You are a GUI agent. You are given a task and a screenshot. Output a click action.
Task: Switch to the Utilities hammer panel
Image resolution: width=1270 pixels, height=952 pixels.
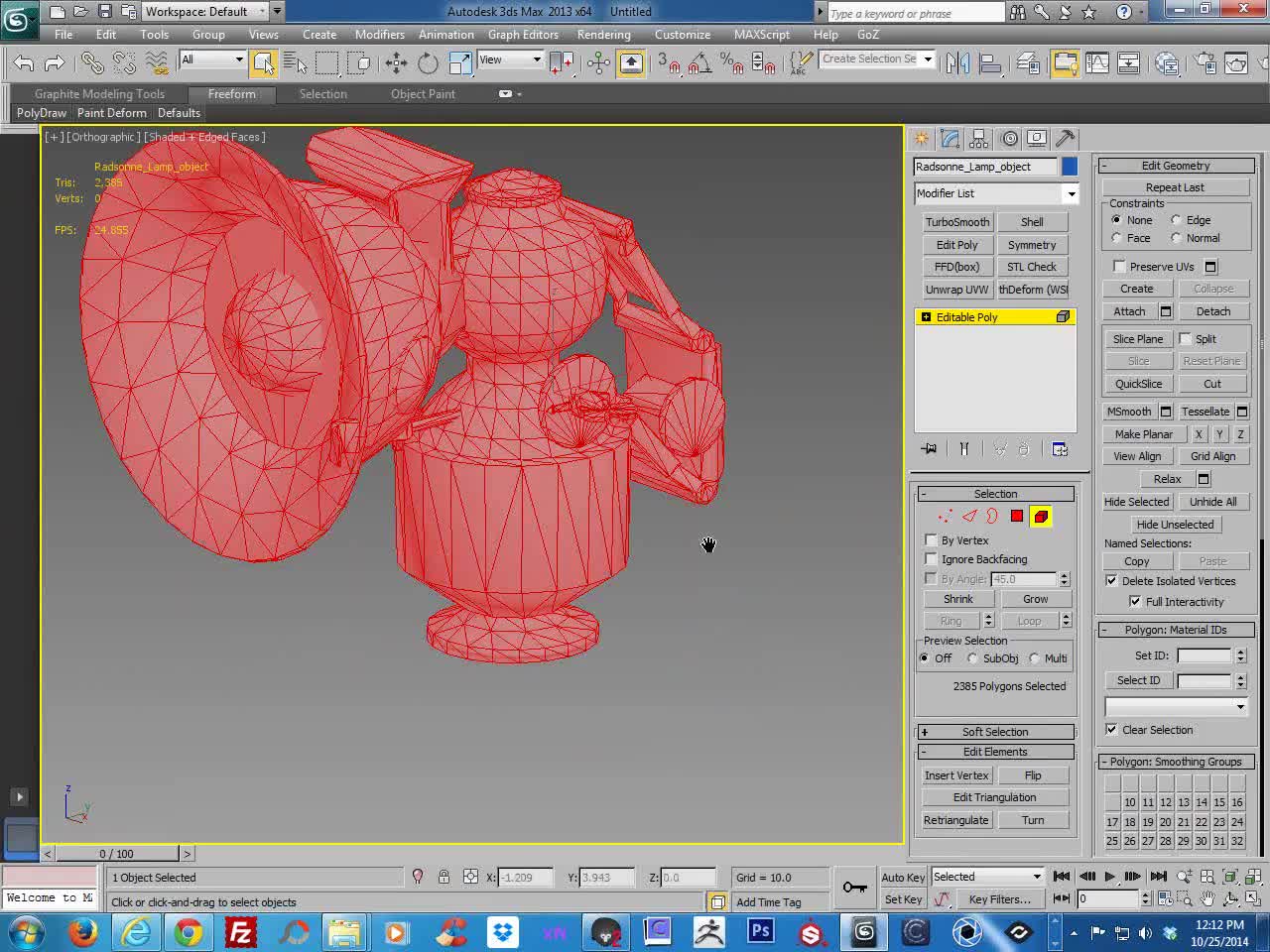1066,139
